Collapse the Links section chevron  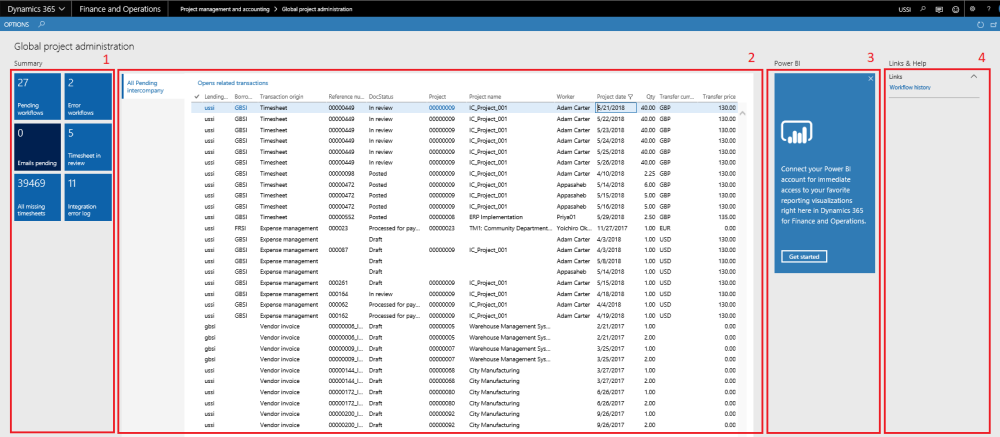(x=973, y=77)
